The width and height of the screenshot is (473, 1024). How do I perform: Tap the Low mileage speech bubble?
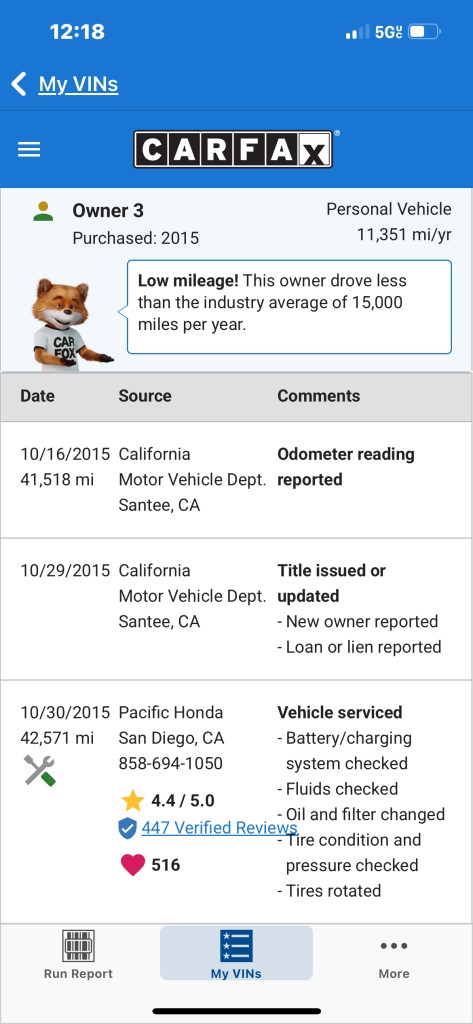[x=289, y=307]
